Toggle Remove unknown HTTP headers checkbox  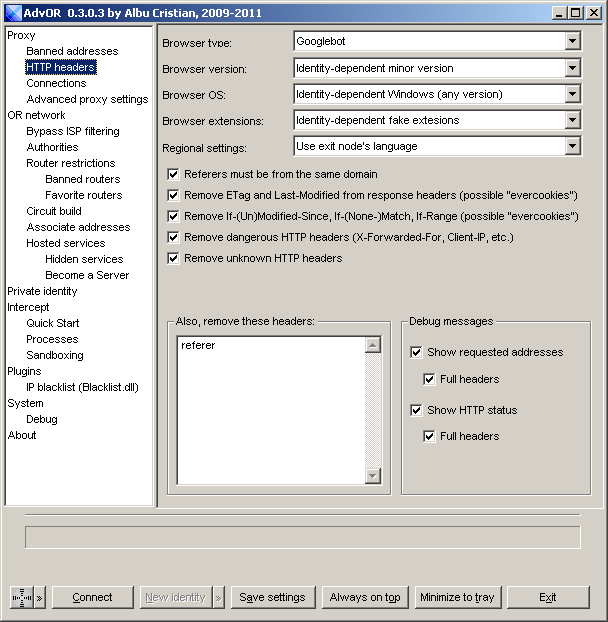173,258
